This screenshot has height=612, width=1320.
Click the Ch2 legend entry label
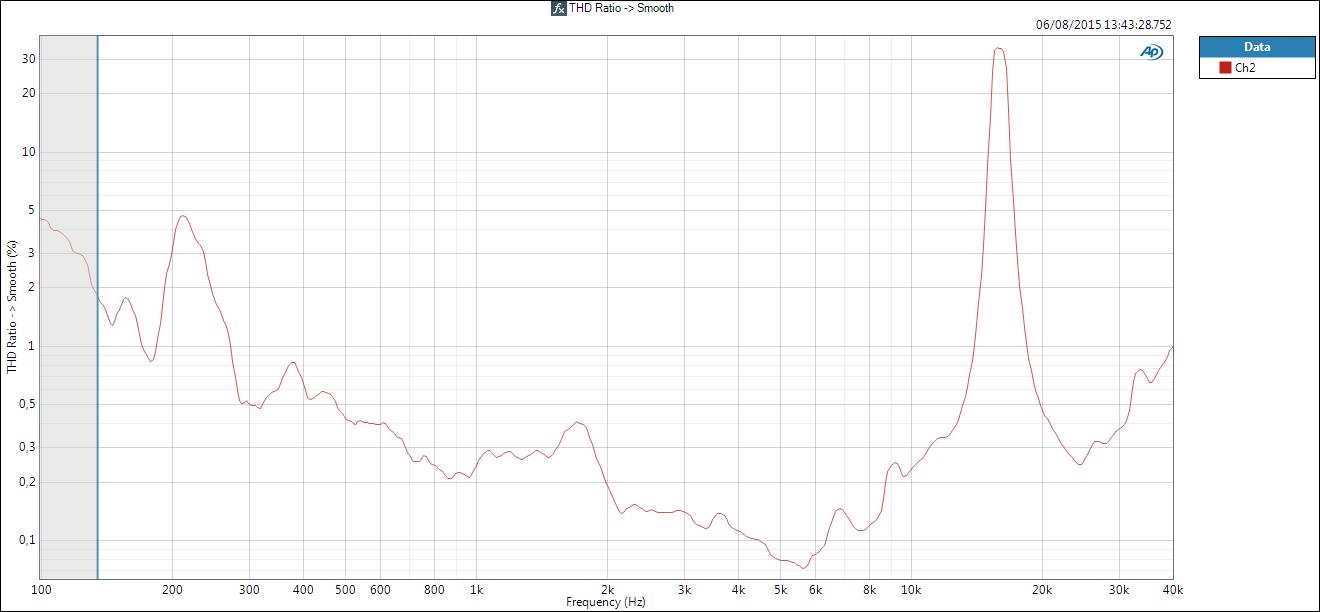(1245, 68)
